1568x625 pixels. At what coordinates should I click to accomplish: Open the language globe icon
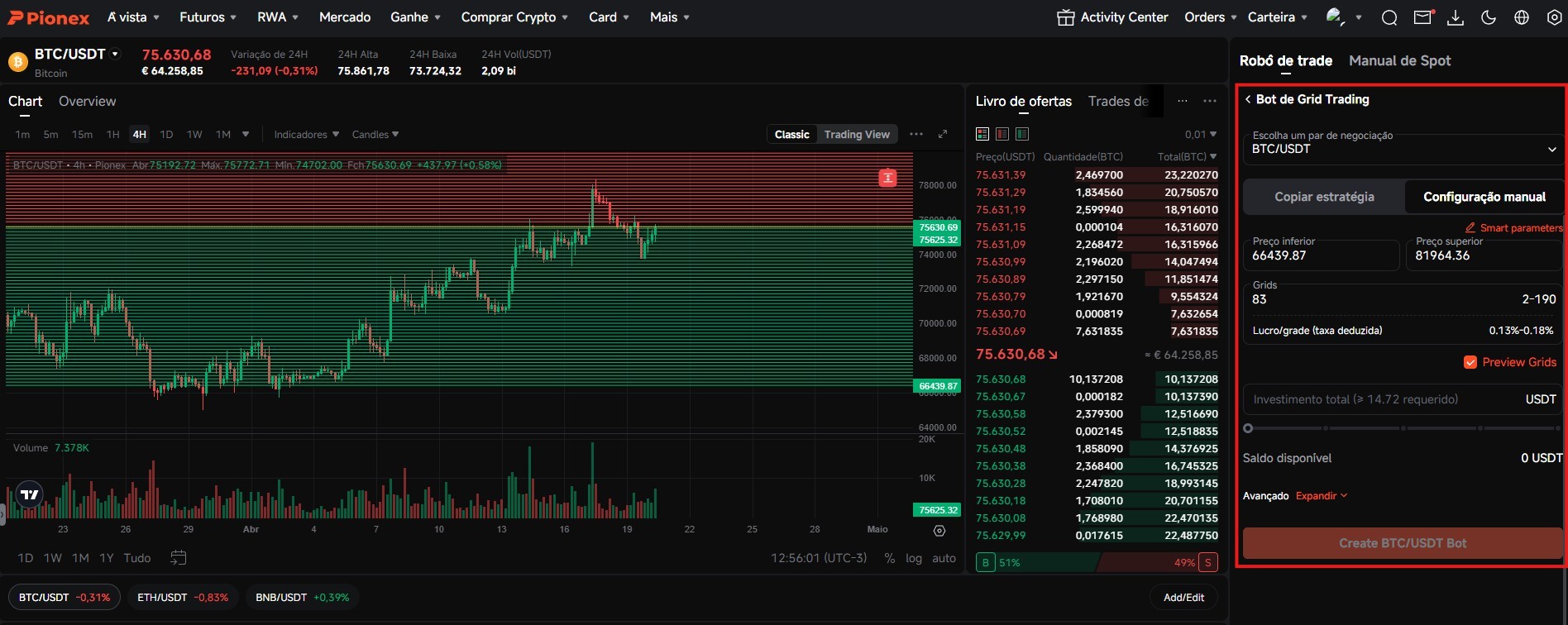click(1522, 17)
